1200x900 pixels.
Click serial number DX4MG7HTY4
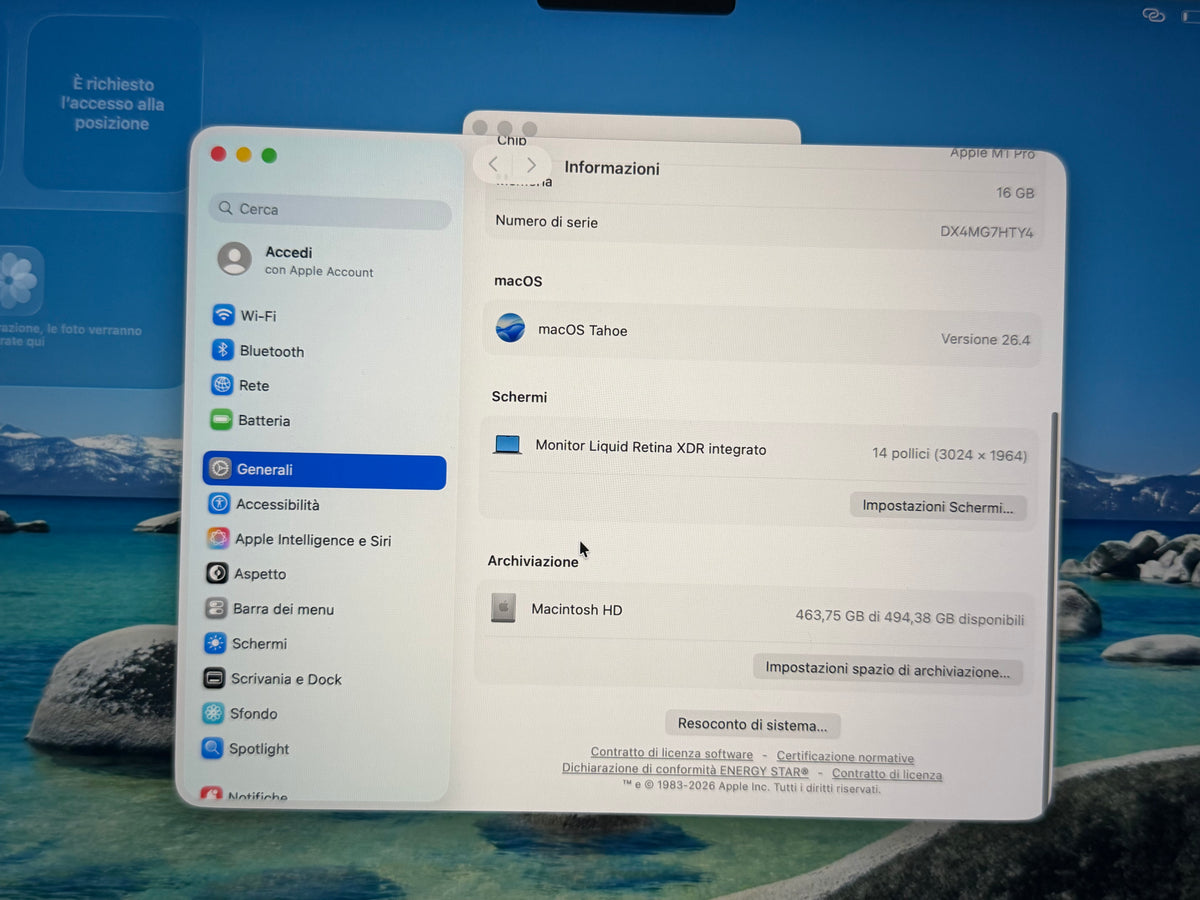tap(987, 232)
